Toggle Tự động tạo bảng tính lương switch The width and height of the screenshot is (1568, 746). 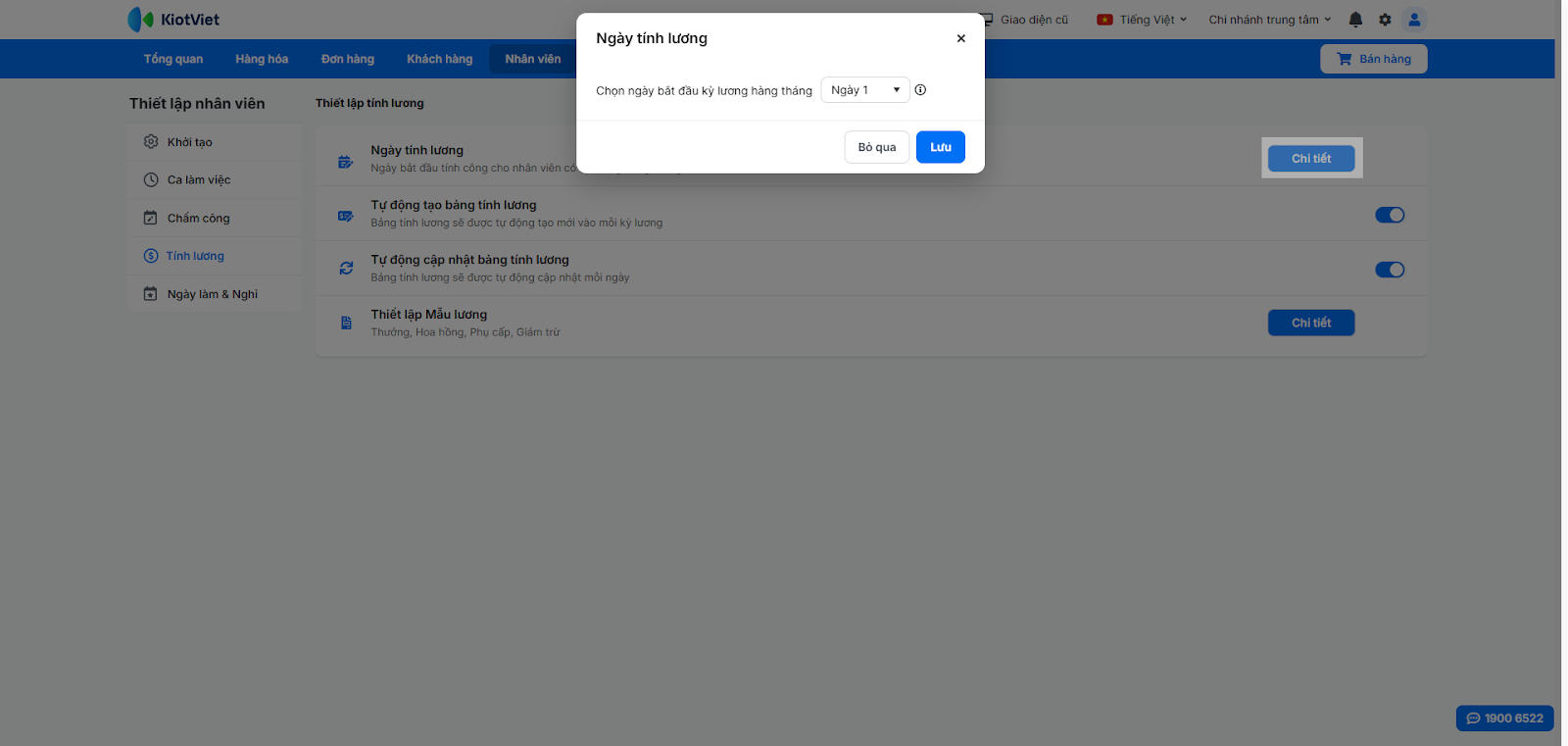(1390, 215)
